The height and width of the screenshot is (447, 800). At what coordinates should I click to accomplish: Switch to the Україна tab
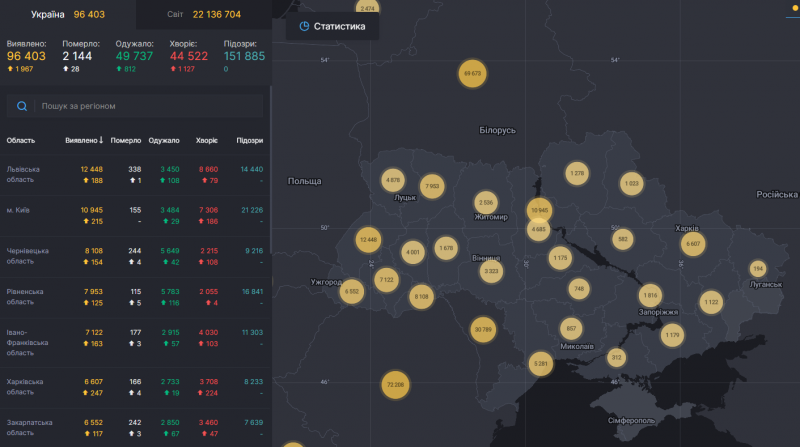67,15
